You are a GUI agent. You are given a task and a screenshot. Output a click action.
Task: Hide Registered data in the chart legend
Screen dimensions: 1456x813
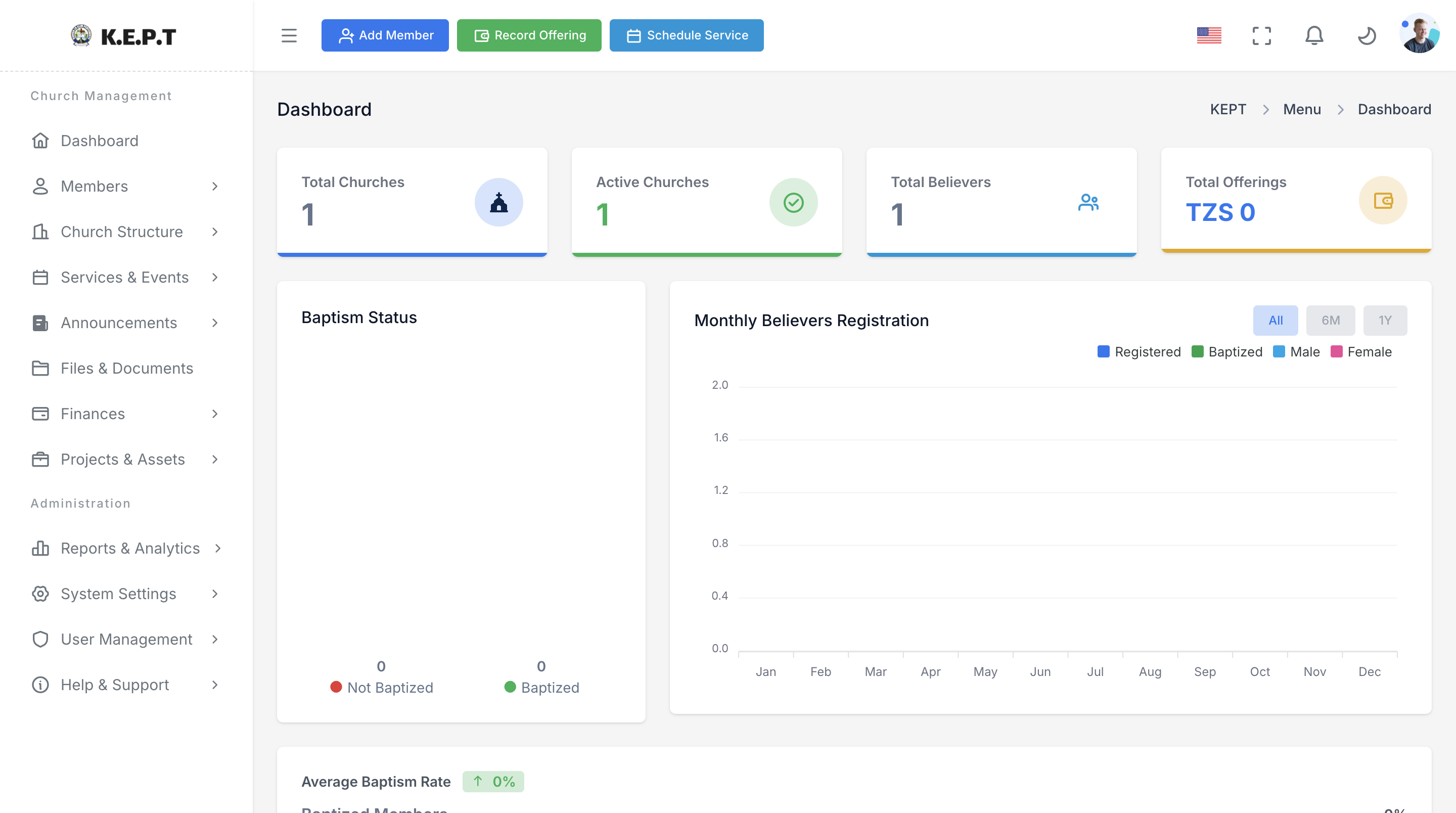click(1140, 351)
